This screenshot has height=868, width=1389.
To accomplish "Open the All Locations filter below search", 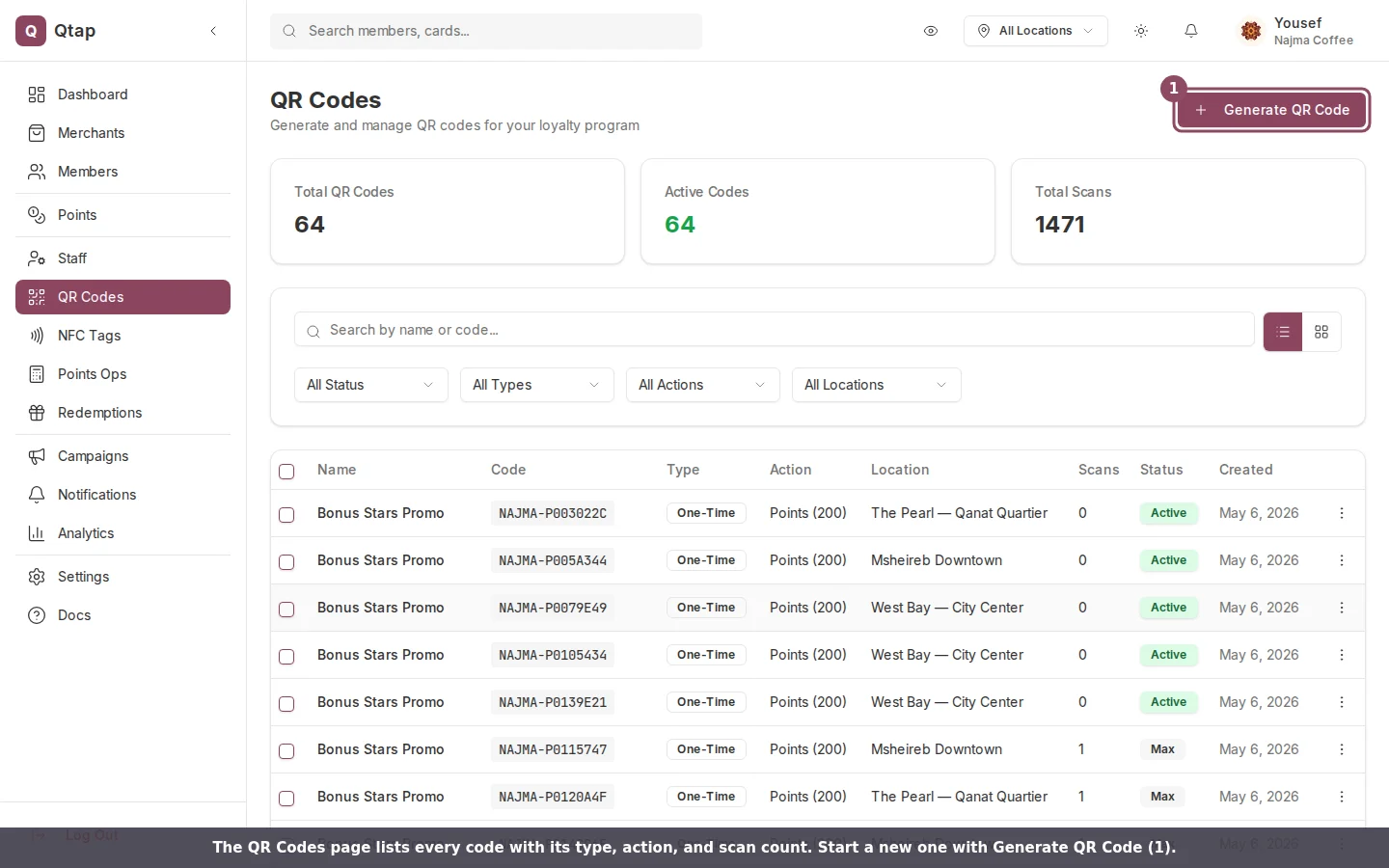I will pyautogui.click(x=877, y=385).
